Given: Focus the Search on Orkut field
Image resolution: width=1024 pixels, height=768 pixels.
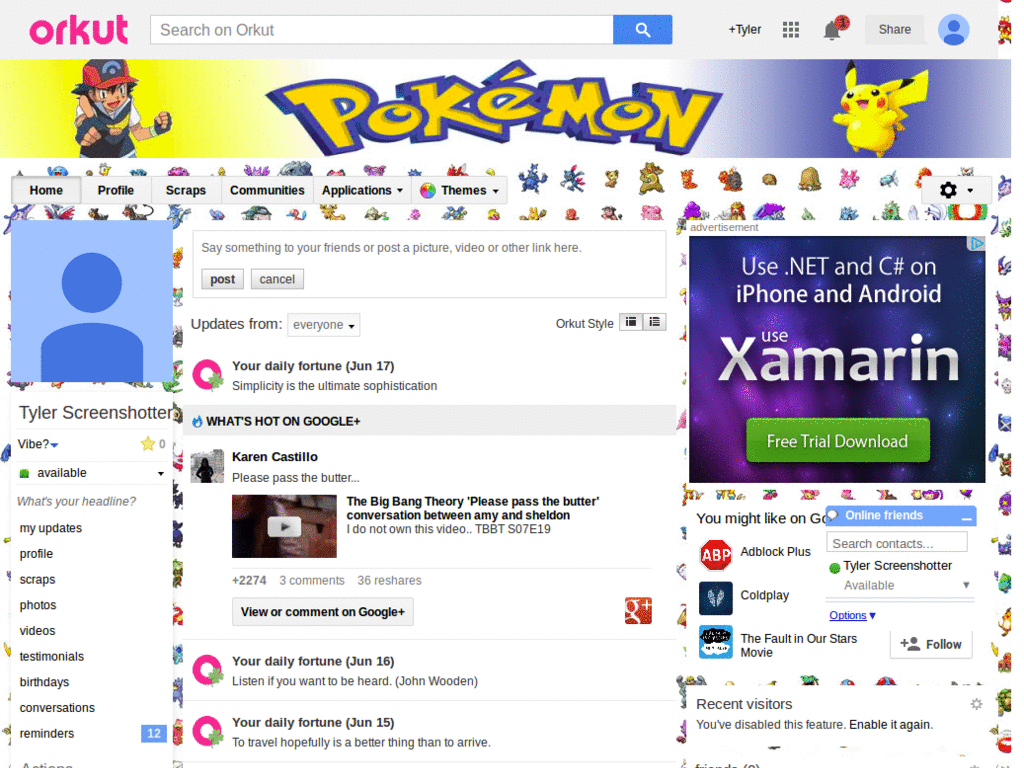Looking at the screenshot, I should click(x=382, y=30).
